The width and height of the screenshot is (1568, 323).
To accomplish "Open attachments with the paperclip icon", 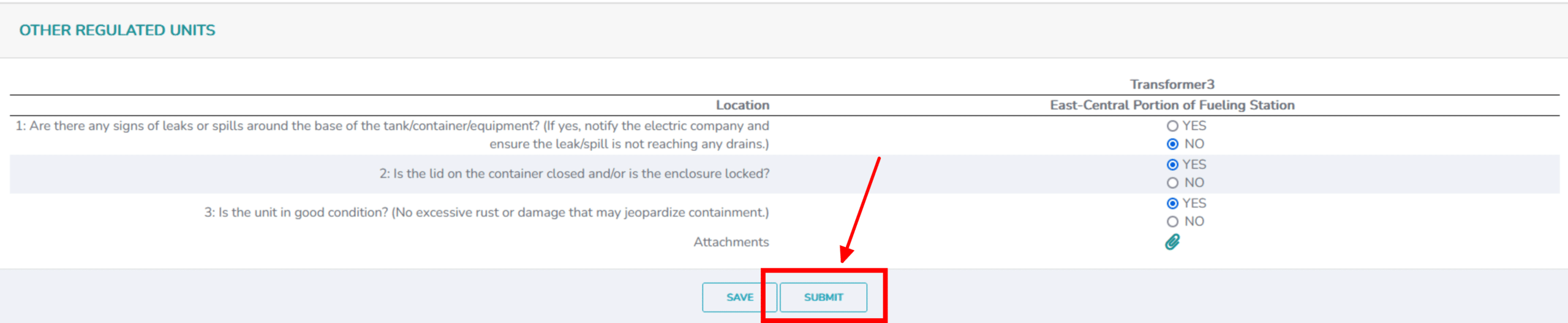I will coord(1172,242).
